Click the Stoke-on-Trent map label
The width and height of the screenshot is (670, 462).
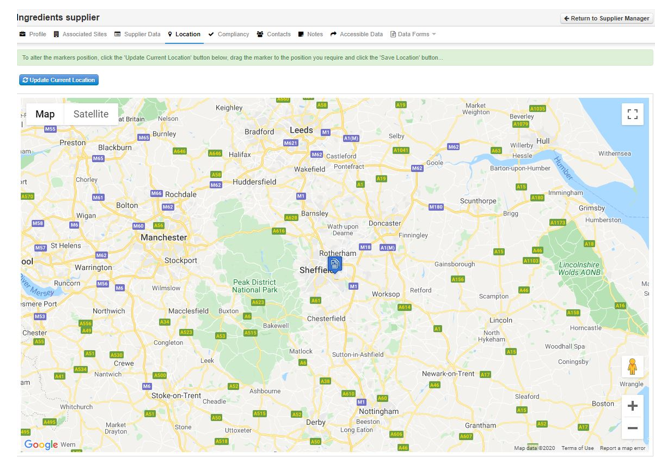coord(176,395)
